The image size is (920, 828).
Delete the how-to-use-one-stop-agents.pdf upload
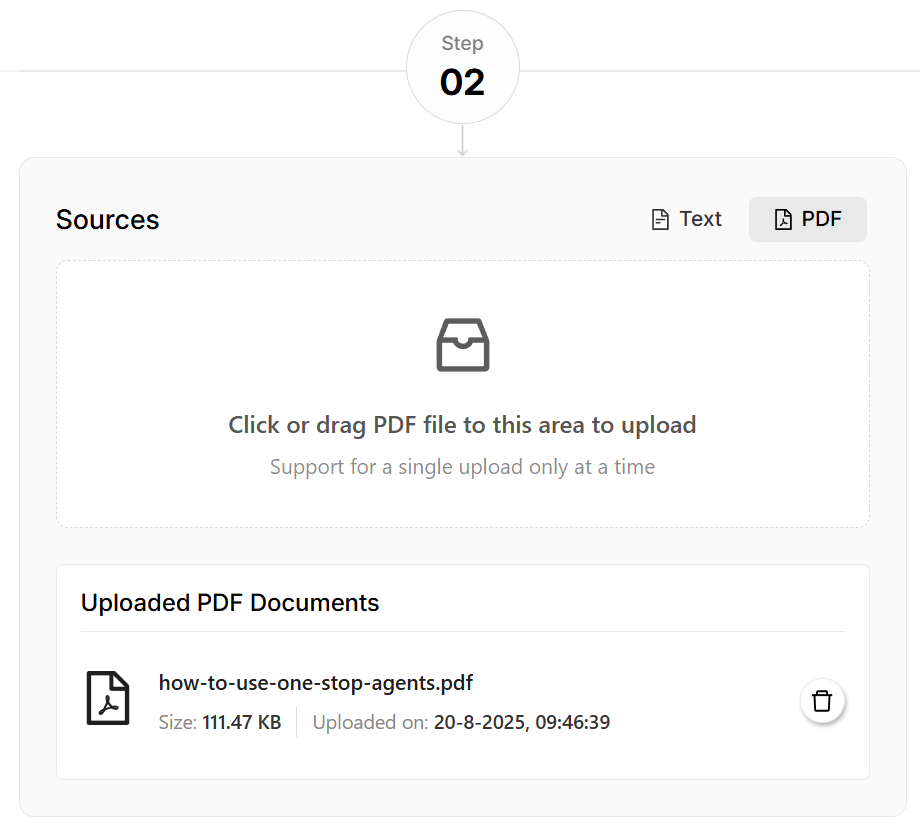(822, 701)
